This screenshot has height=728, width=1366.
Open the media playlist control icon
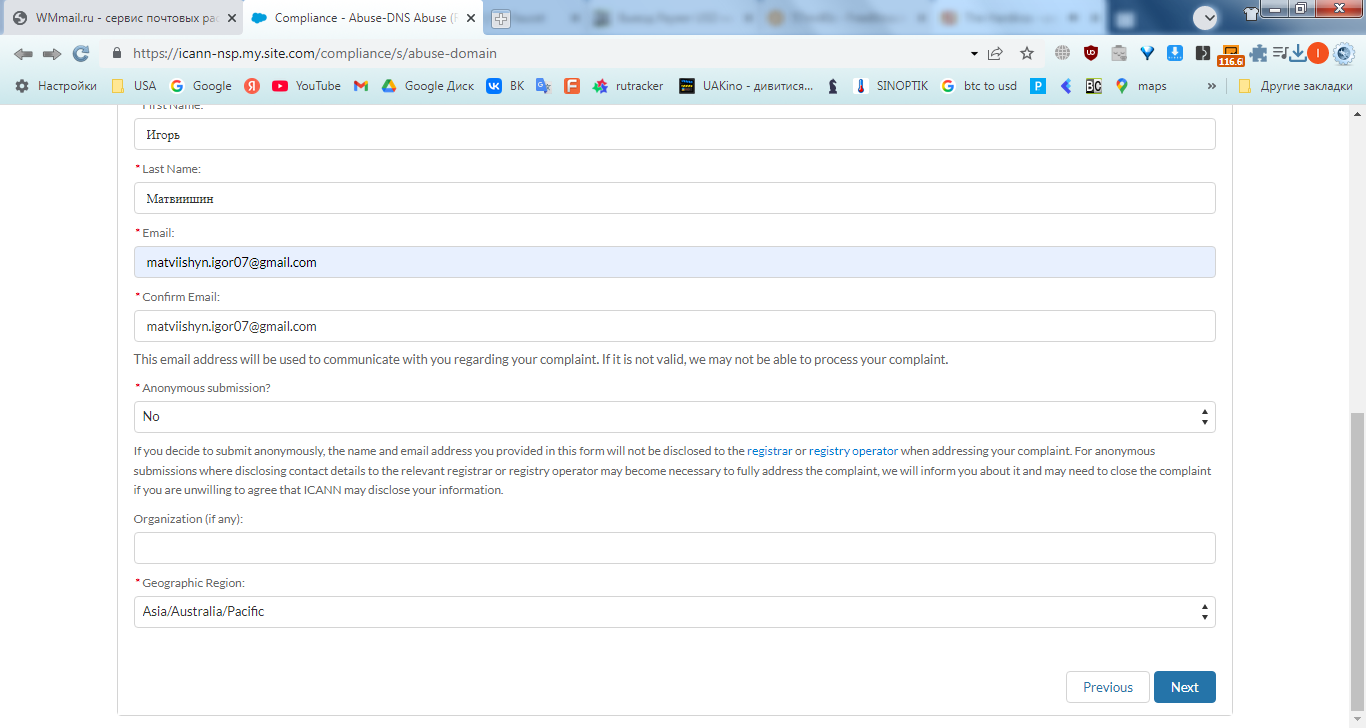[1280, 53]
